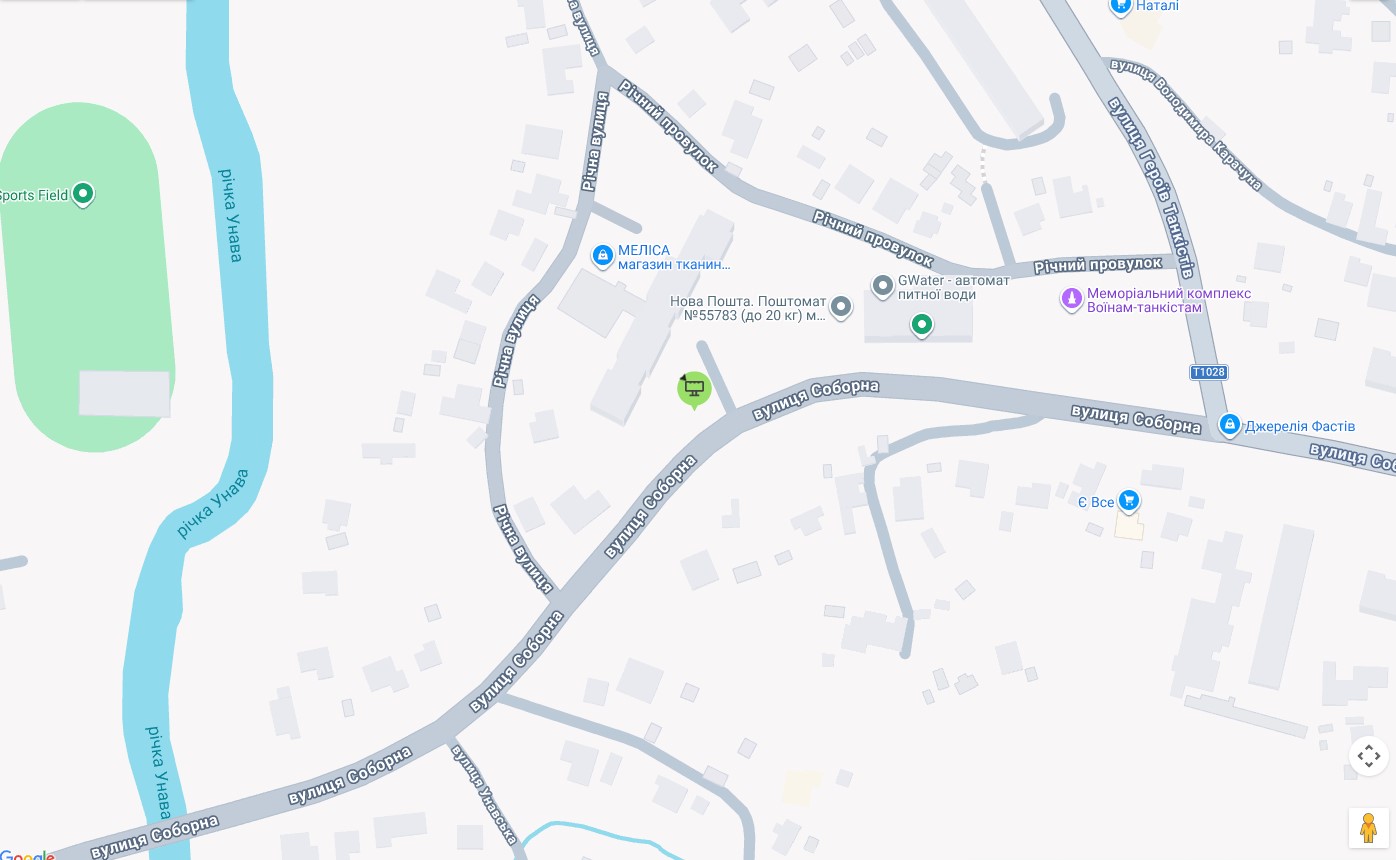The height and width of the screenshot is (860, 1396).
Task: Click the Джерелія Фастів text label
Action: tap(1300, 426)
